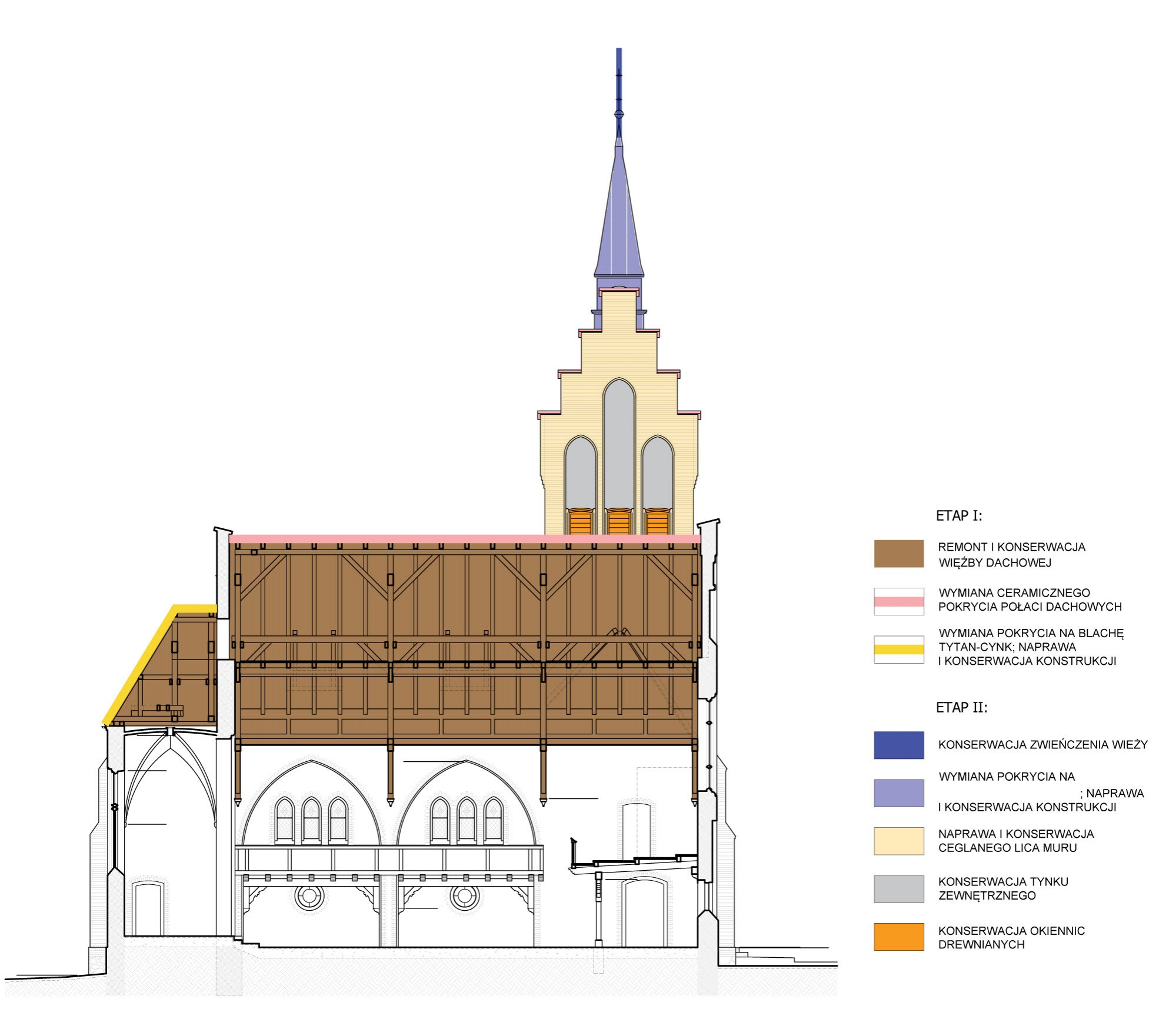This screenshot has width=1176, height=1019.
Task: Click the dark blue tower finial swatch
Action: 898,745
